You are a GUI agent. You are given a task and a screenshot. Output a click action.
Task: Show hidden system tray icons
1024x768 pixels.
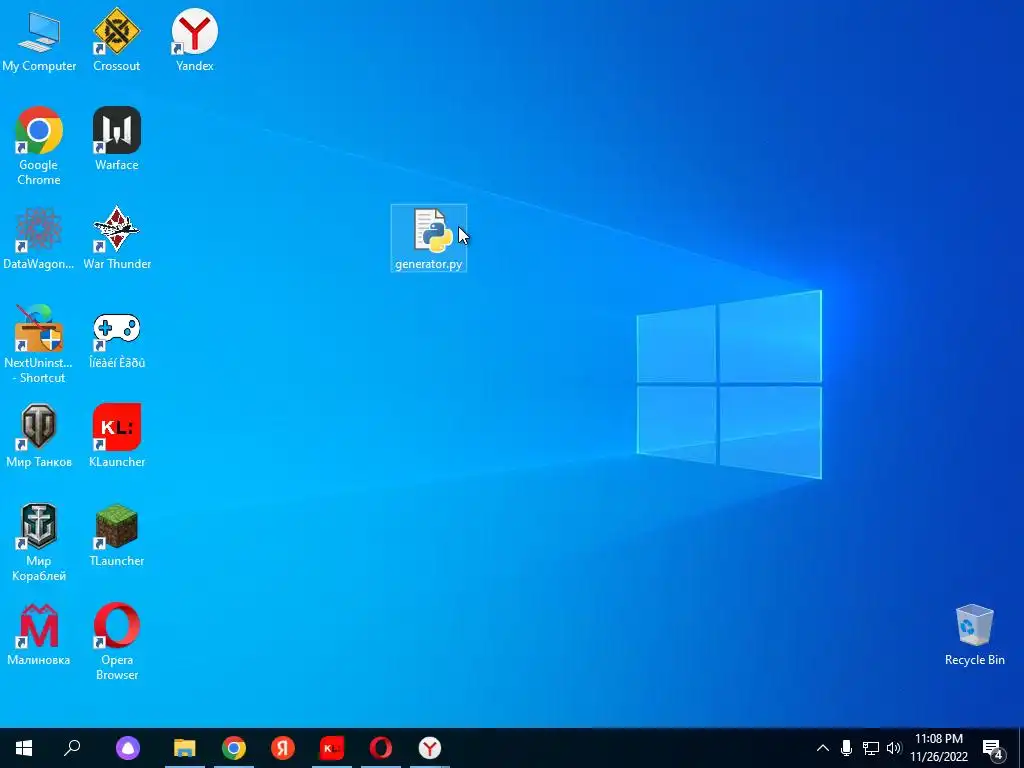tap(823, 748)
